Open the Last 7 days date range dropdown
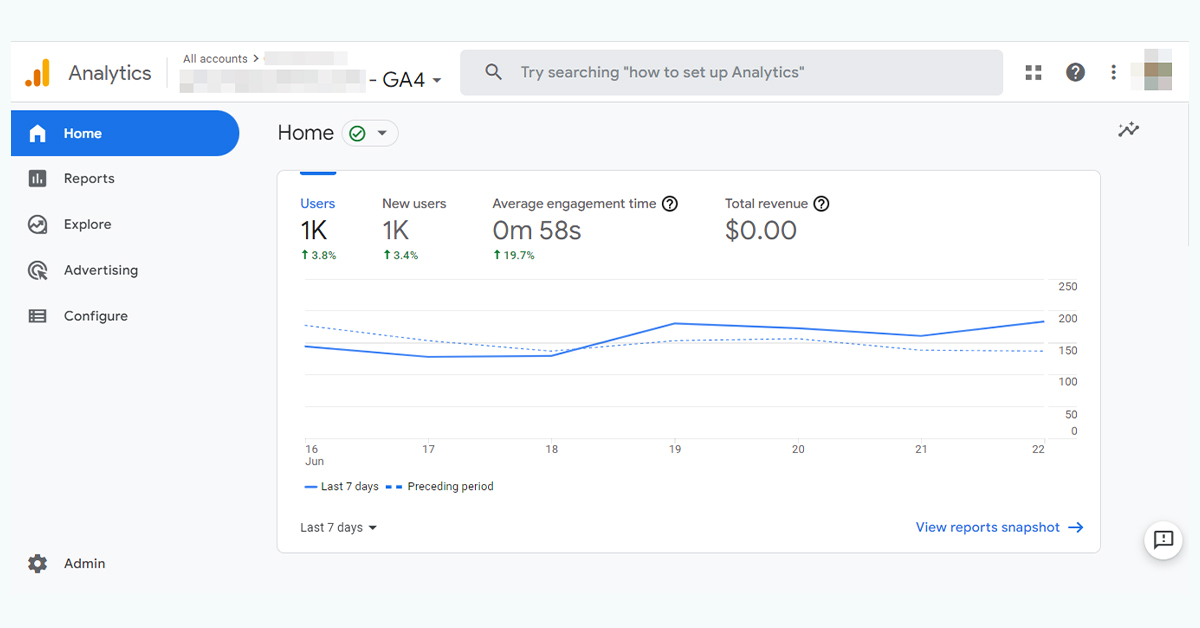The height and width of the screenshot is (628, 1200). click(x=338, y=528)
